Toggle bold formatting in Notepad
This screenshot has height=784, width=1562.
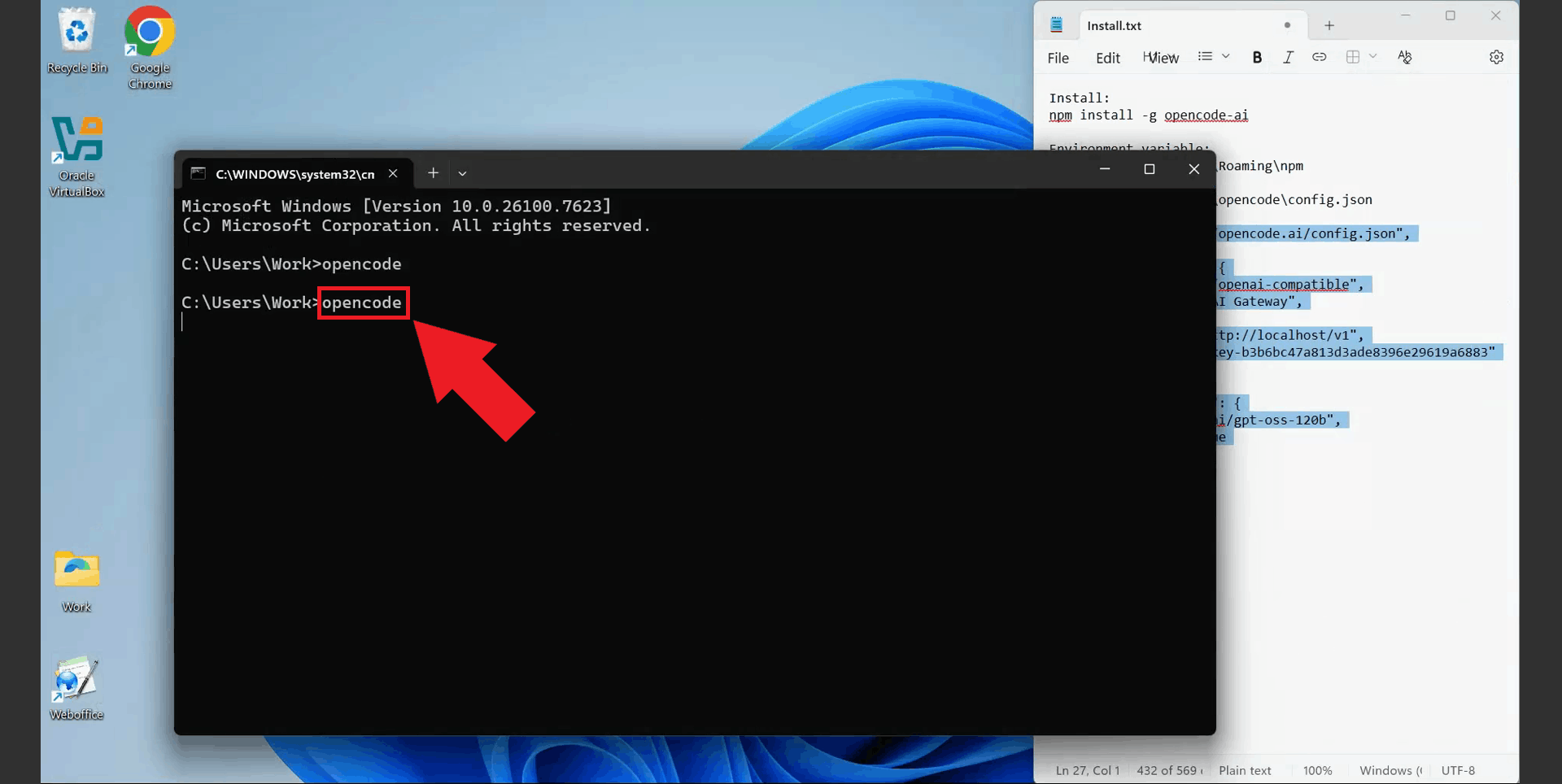1257,57
